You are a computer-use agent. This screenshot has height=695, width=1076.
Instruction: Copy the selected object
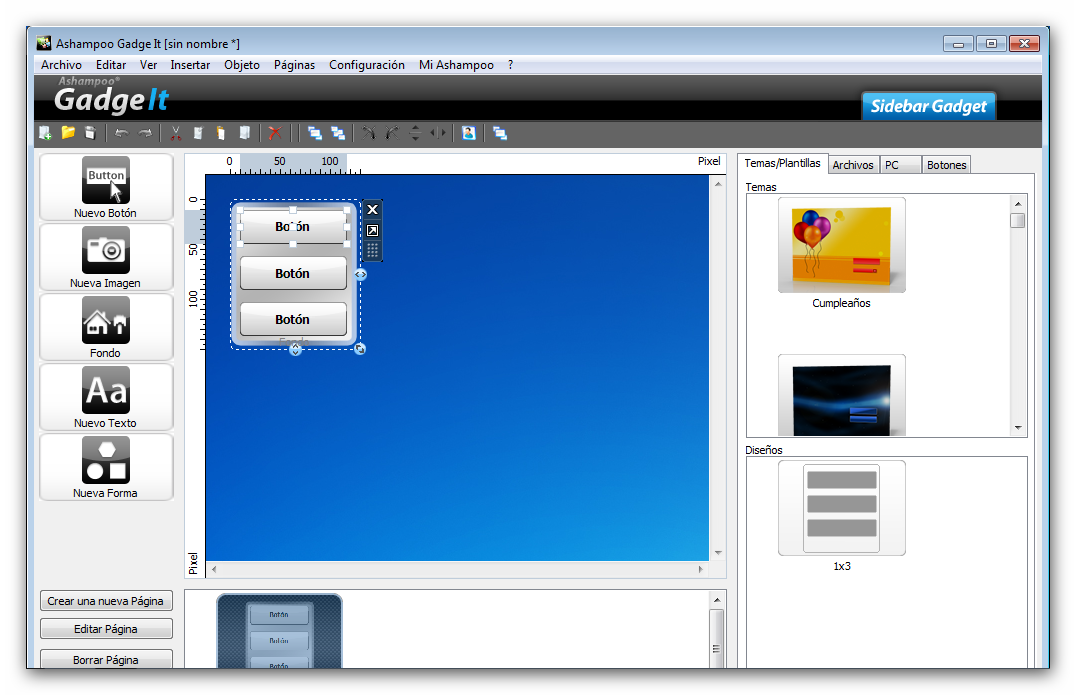(198, 133)
